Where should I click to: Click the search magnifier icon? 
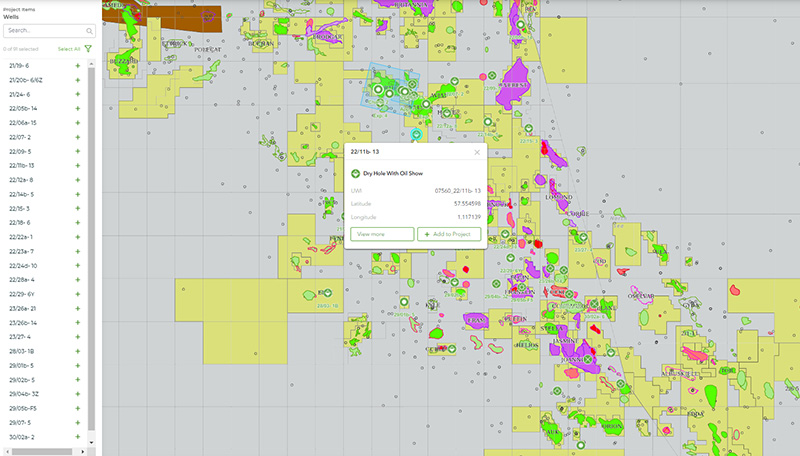click(x=89, y=30)
